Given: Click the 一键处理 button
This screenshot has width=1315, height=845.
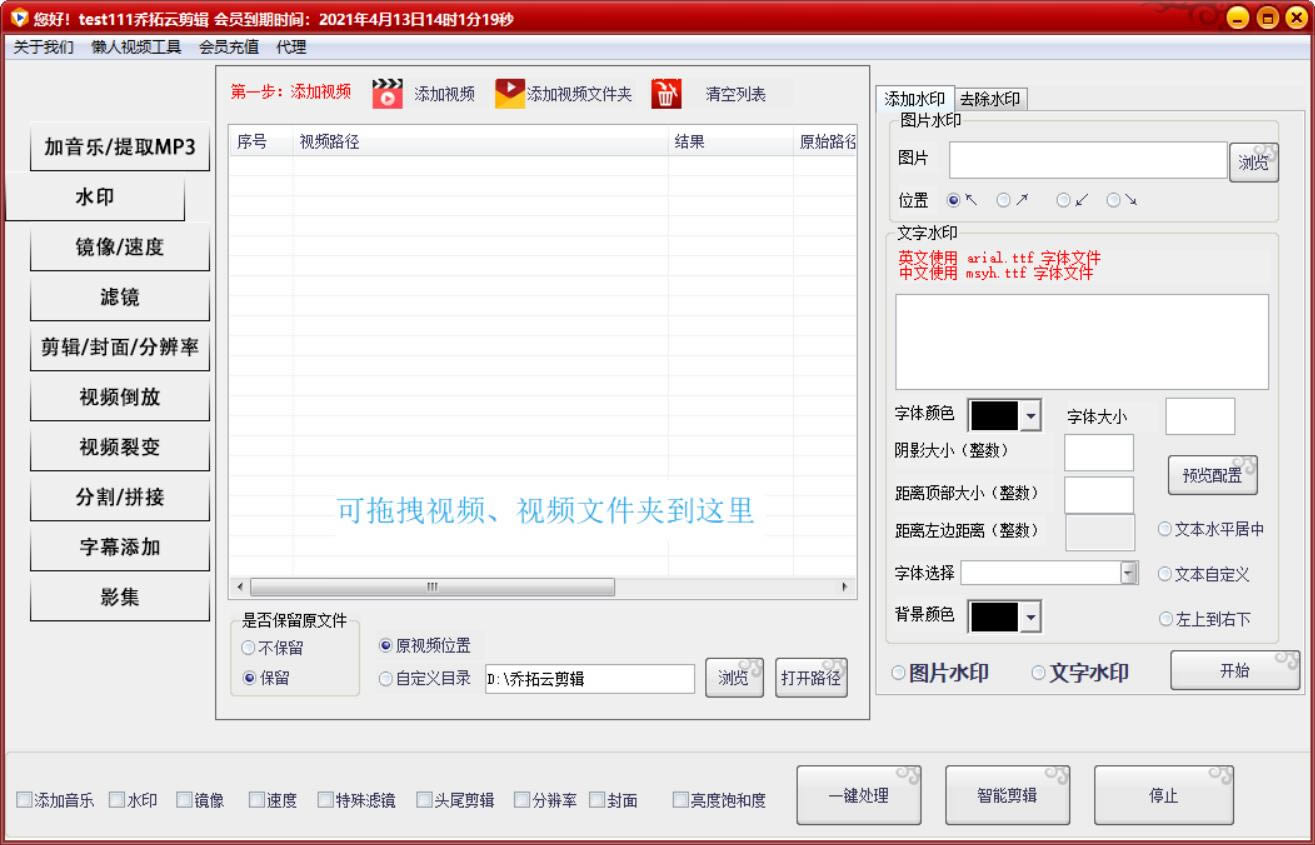Looking at the screenshot, I should pos(859,796).
